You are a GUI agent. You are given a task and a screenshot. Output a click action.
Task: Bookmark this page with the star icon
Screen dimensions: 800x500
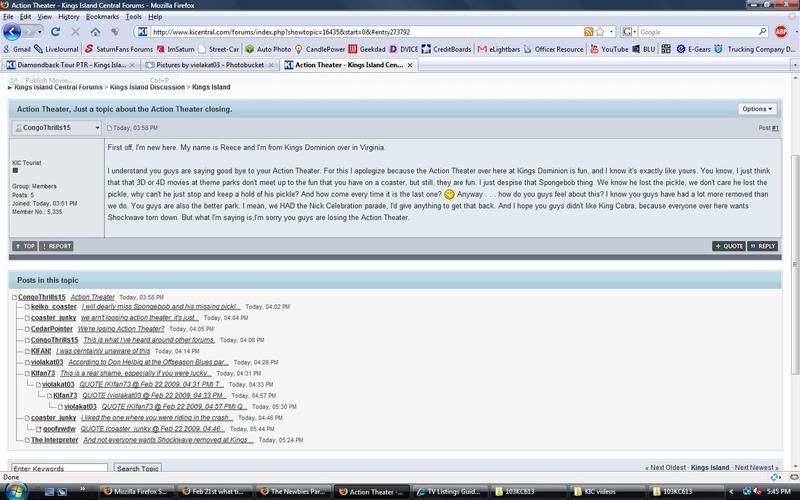tap(600, 32)
